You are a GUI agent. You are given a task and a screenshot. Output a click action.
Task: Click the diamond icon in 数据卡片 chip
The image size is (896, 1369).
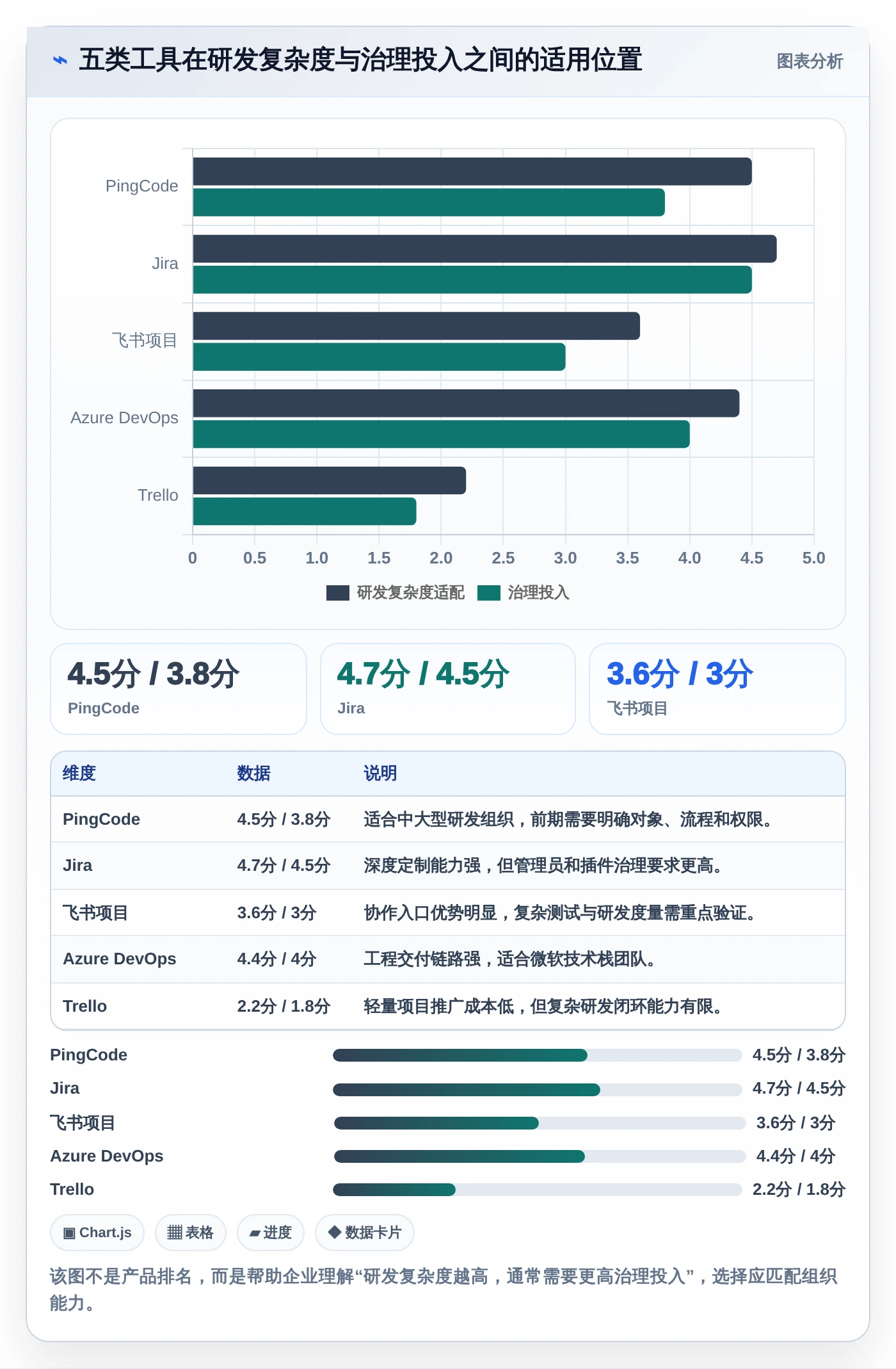pyautogui.click(x=334, y=1232)
